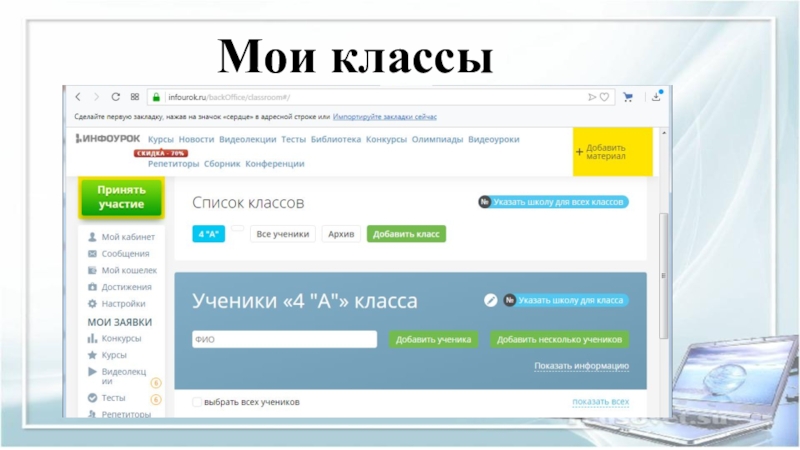Click the gear icon beside Настройки

pyautogui.click(x=92, y=304)
